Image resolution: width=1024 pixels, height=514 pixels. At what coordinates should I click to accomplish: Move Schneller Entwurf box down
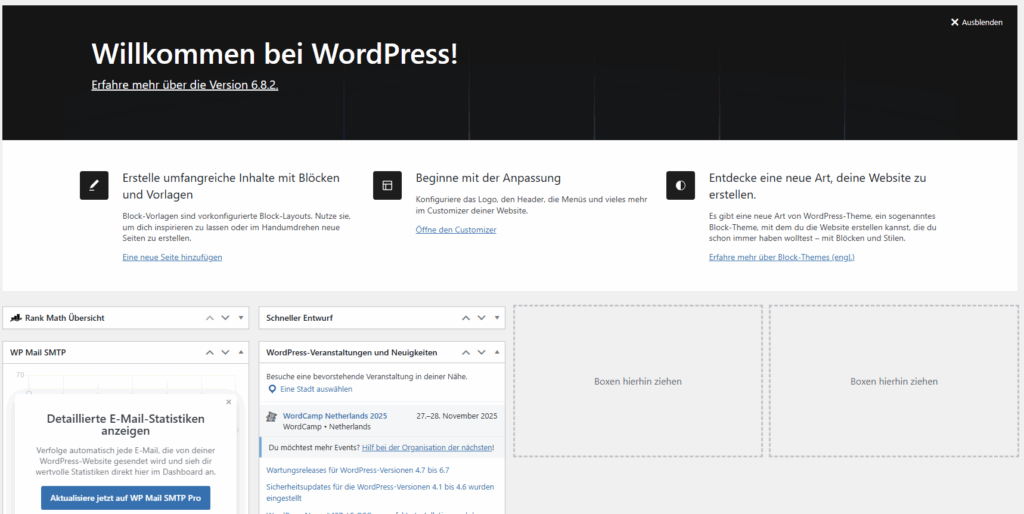tap(481, 318)
